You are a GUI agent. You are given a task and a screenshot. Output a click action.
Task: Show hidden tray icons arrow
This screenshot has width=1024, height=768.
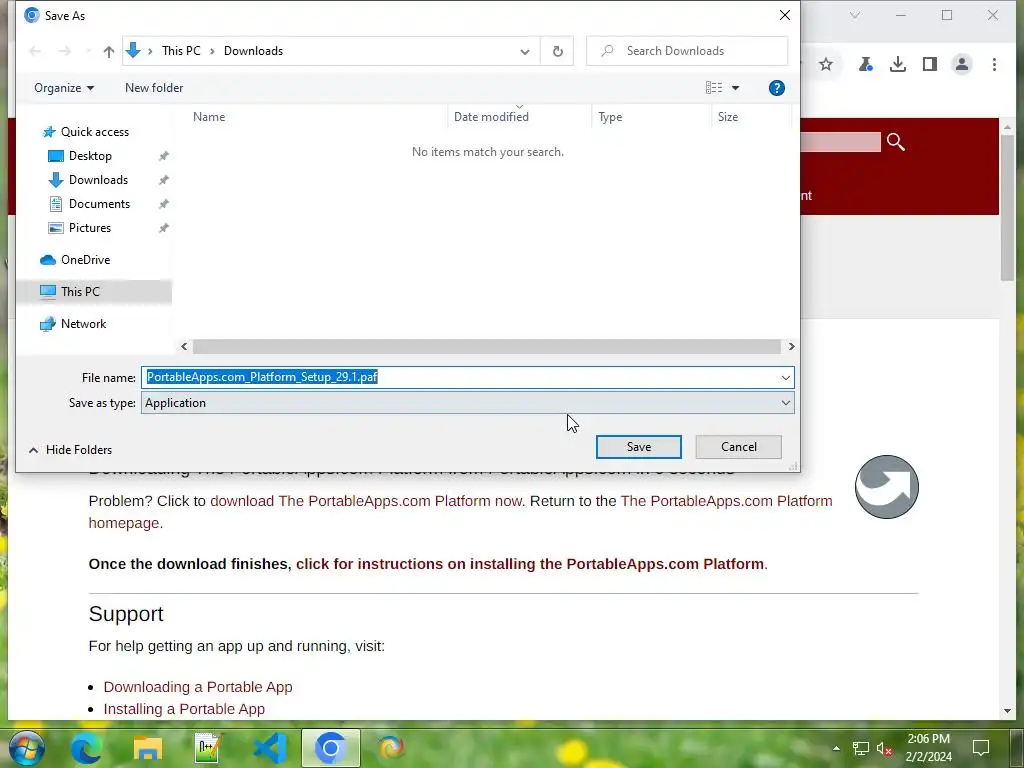pos(836,748)
